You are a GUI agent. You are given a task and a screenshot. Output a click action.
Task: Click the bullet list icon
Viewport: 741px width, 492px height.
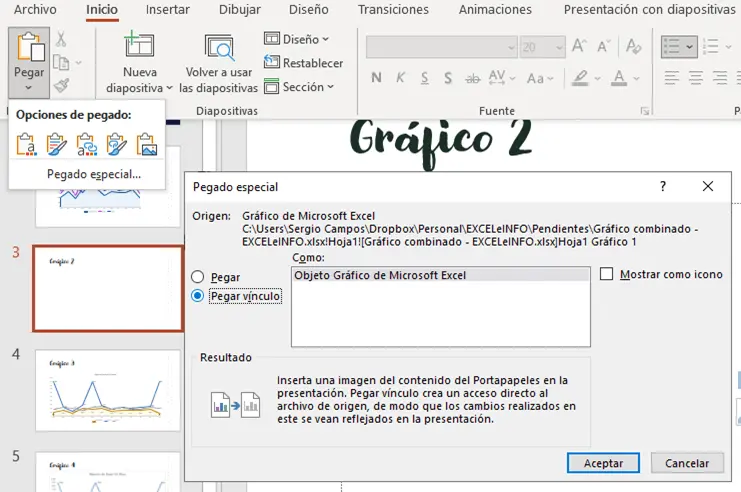tap(672, 47)
